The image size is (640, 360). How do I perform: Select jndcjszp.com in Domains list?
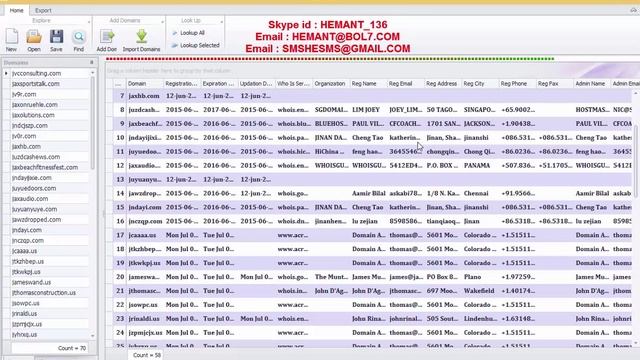(x=30, y=126)
